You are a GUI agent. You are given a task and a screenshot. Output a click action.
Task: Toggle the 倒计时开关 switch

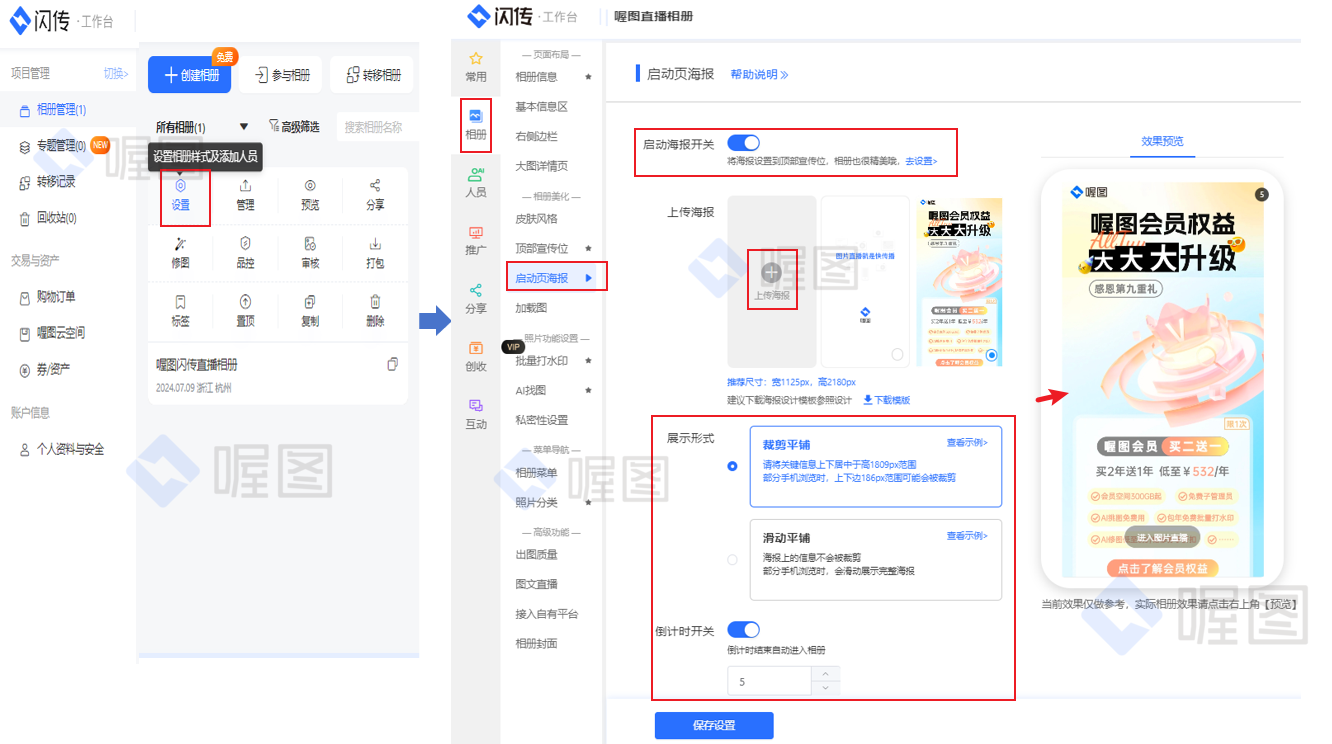coord(744,630)
